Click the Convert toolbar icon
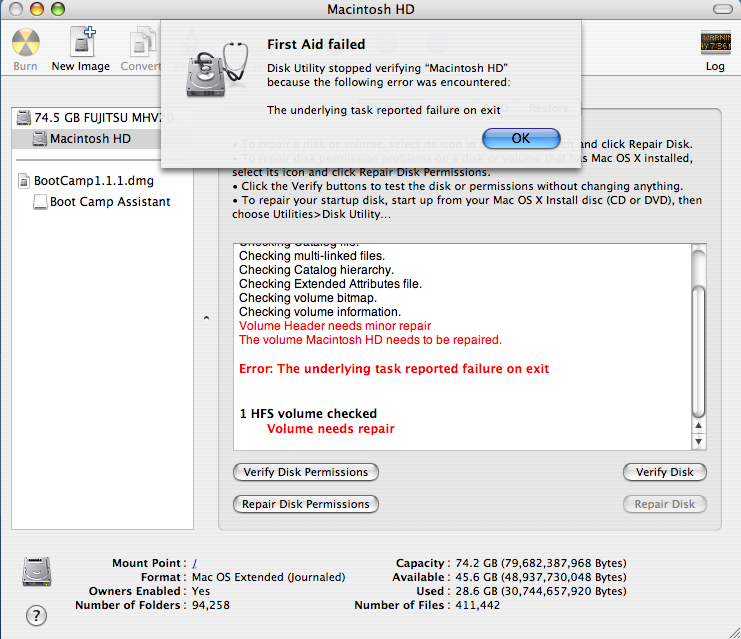Image resolution: width=741 pixels, height=639 pixels. click(141, 49)
